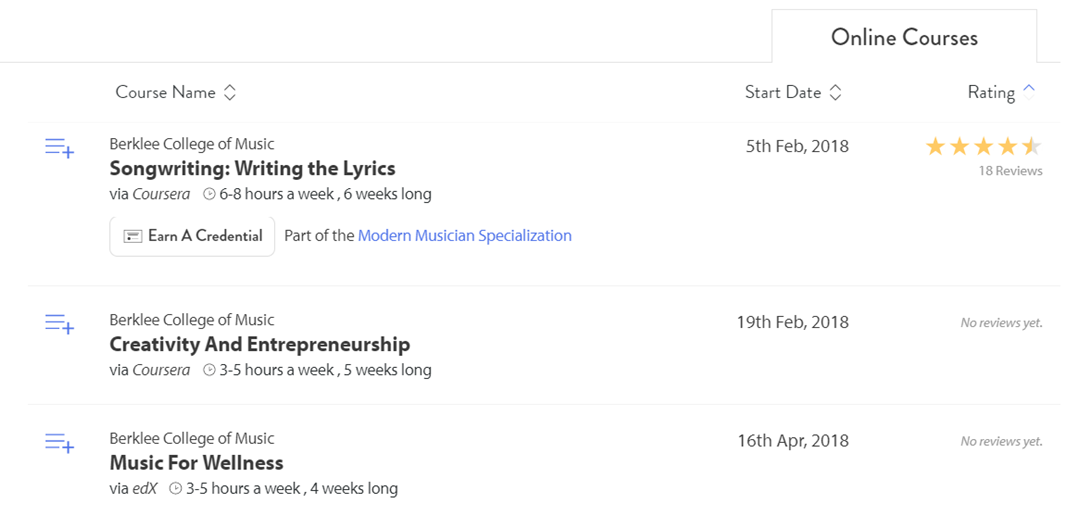View the 18 Reviews for Songwriting
Image resolution: width=1080 pixels, height=506 pixels.
click(1010, 171)
